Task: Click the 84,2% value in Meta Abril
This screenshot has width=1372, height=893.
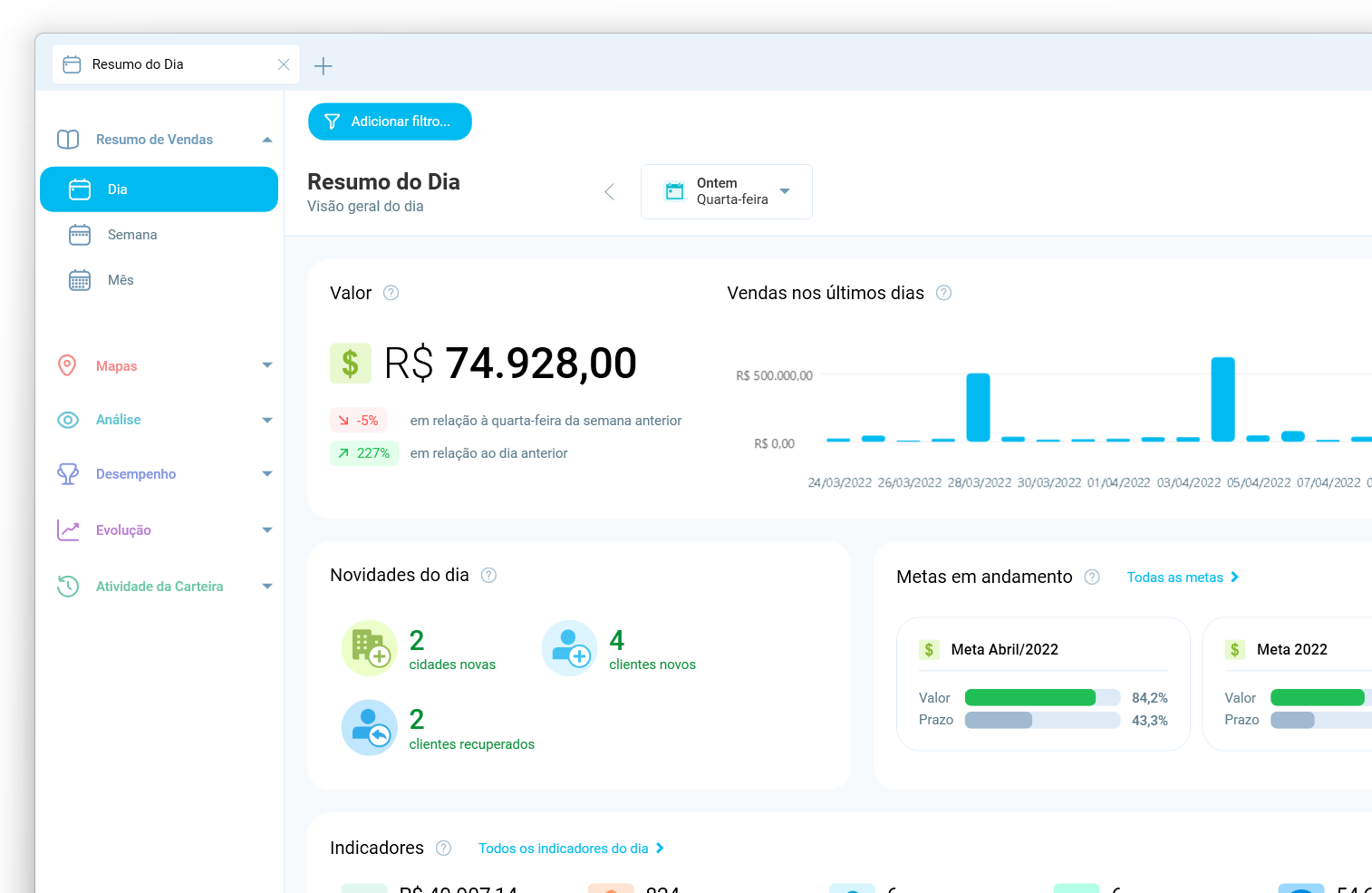Action: (1150, 698)
